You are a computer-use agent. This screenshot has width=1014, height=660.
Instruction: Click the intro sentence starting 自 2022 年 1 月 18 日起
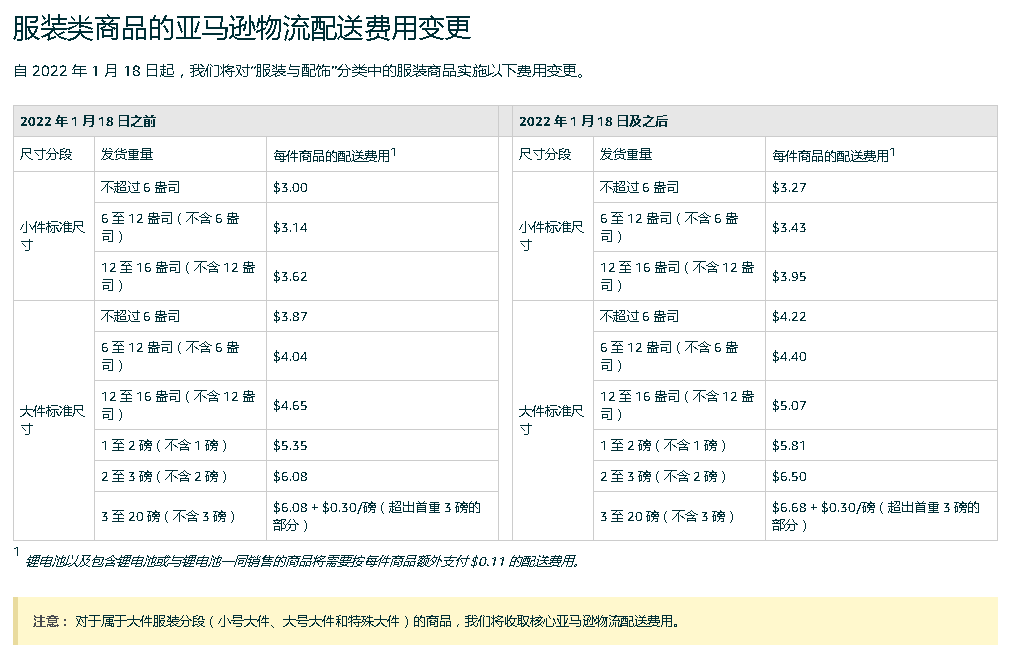point(300,71)
